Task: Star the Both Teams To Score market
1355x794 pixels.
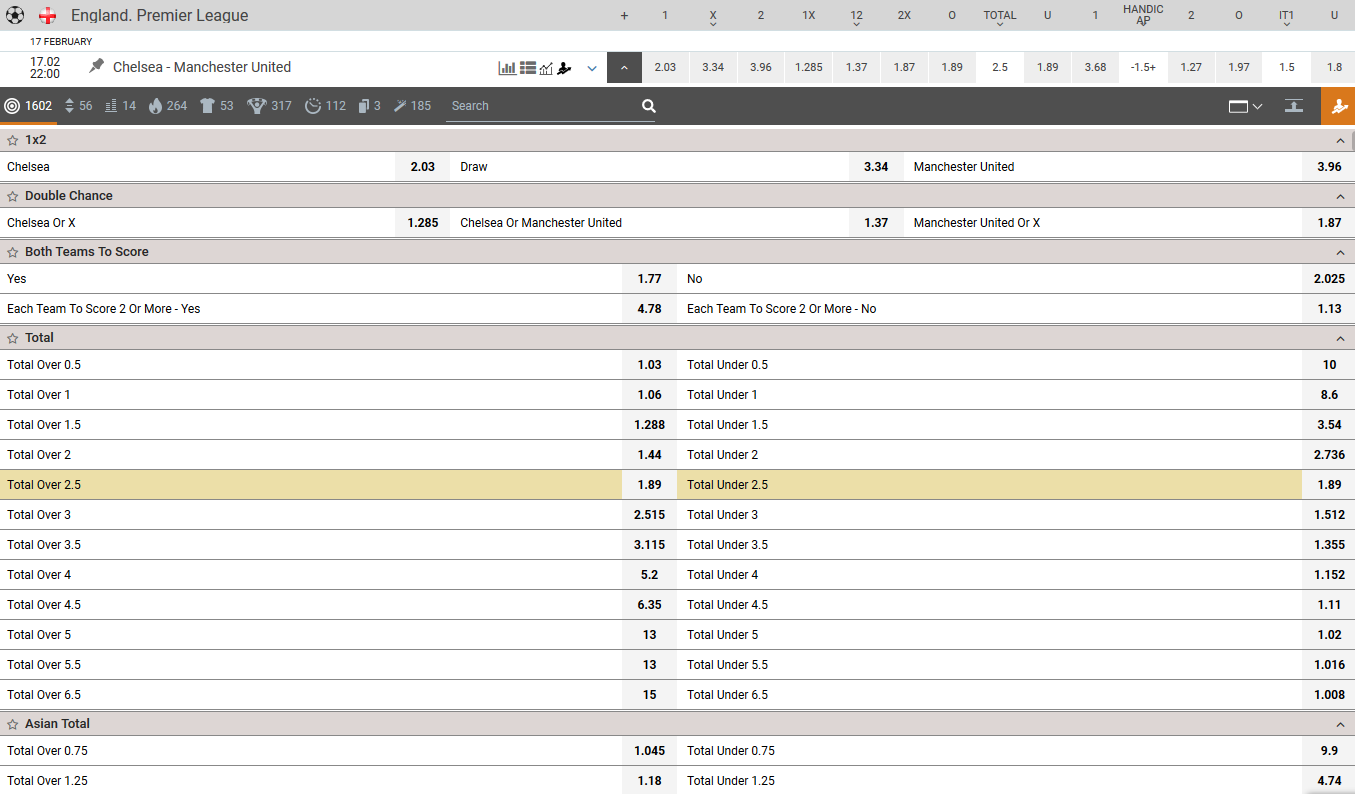Action: (x=13, y=252)
